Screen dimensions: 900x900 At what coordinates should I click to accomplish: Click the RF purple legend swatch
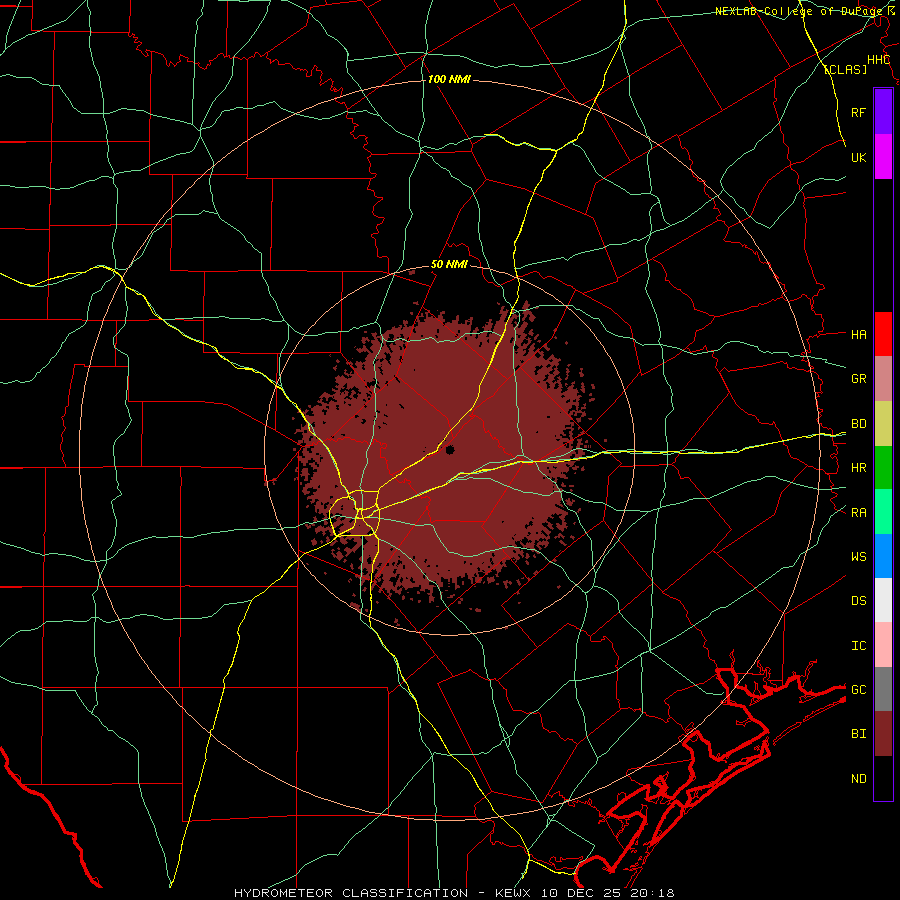(x=883, y=112)
